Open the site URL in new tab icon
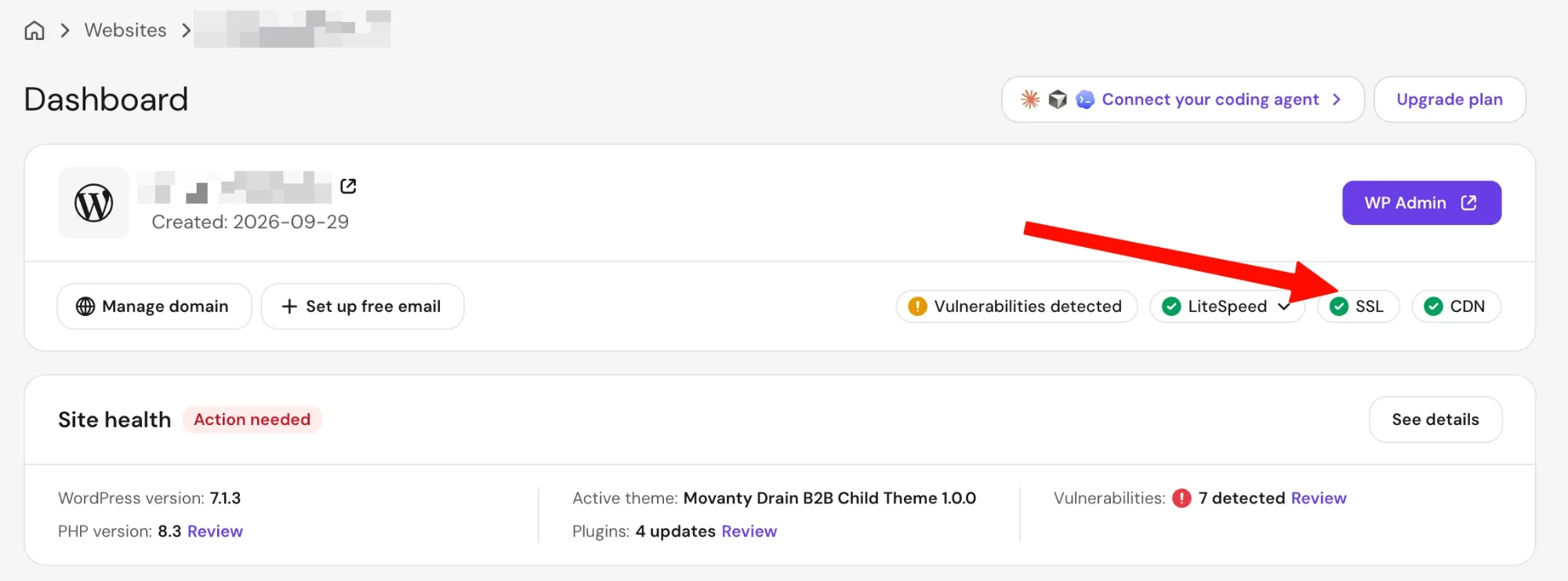Viewport: 1568px width, 581px height. [348, 186]
